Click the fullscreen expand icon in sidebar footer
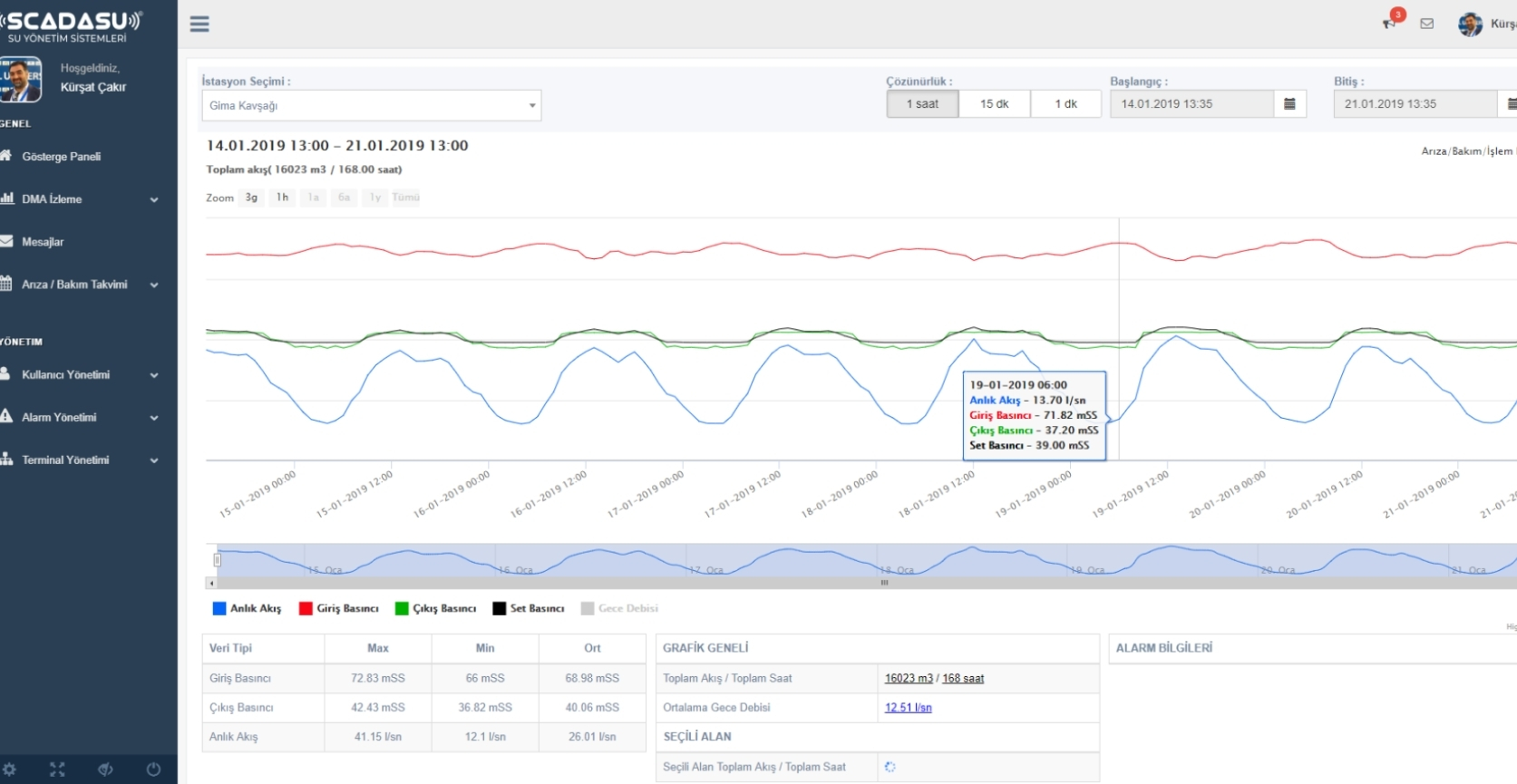Image resolution: width=1517 pixels, height=784 pixels. pyautogui.click(x=57, y=769)
